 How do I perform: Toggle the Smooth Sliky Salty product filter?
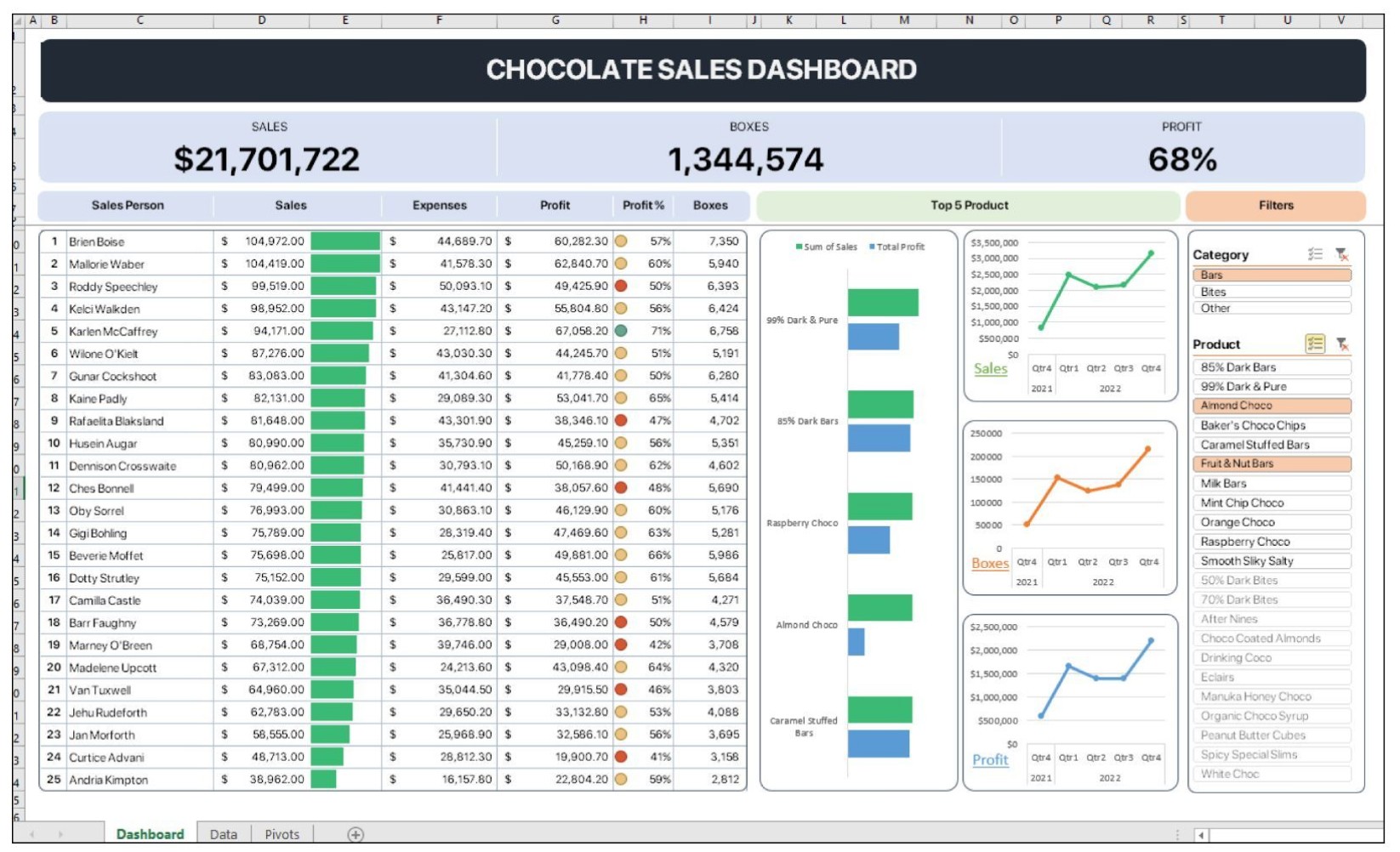point(1272,560)
